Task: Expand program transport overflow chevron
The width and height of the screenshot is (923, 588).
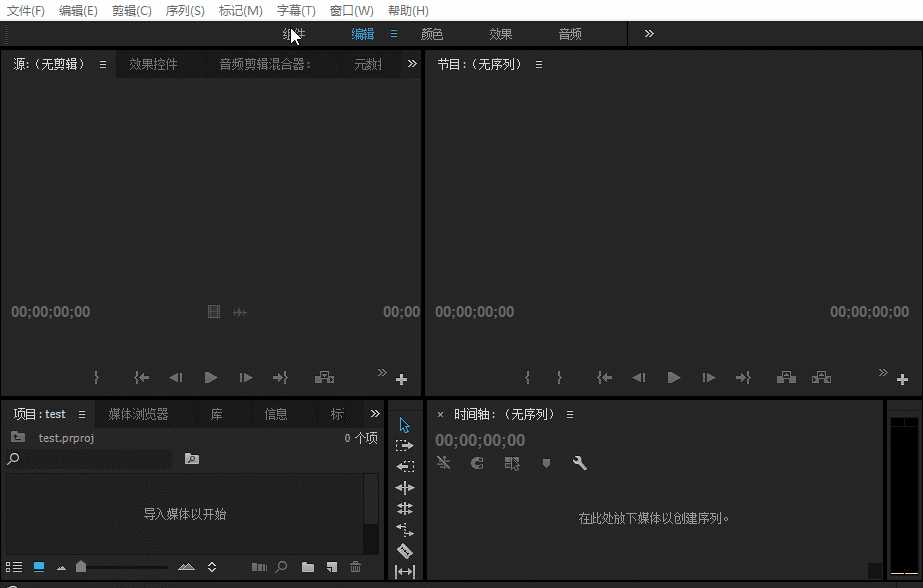Action: coord(882,372)
